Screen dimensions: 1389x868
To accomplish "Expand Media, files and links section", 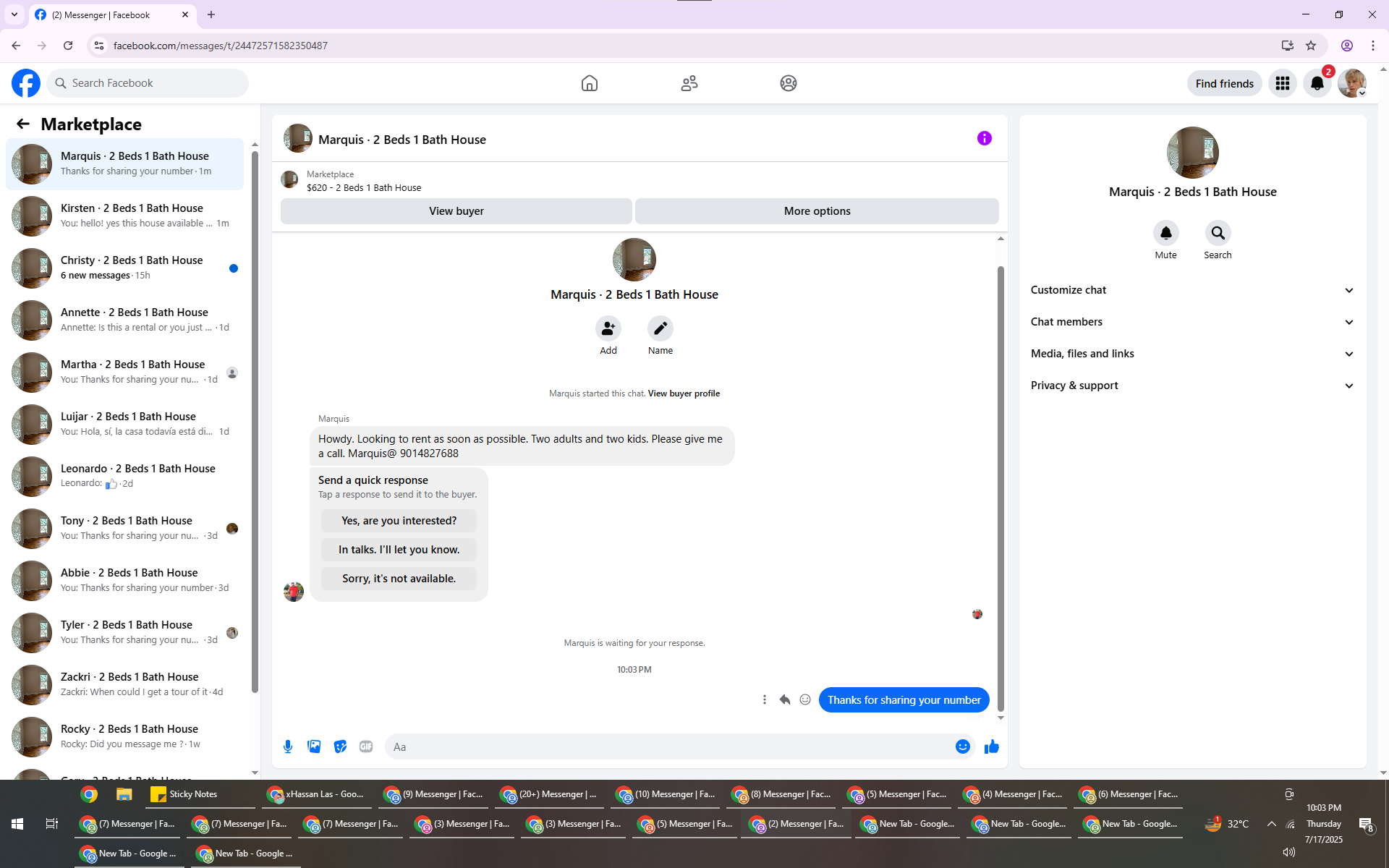I will [1193, 354].
